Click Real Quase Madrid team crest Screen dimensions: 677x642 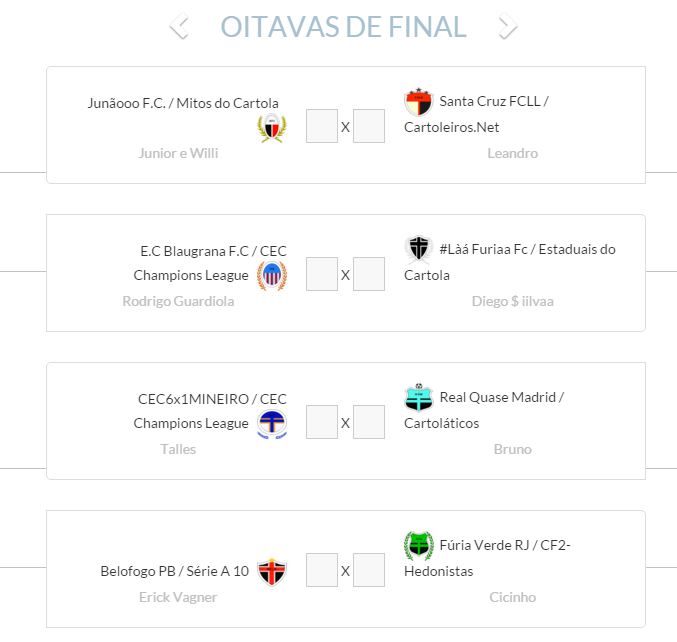(x=418, y=397)
